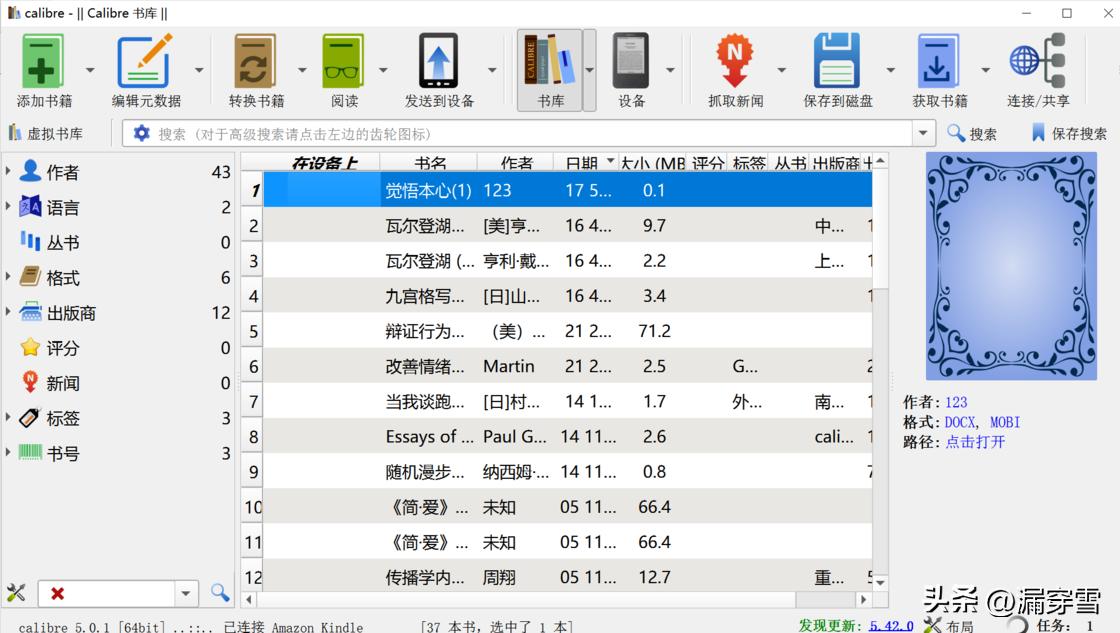1120x633 pixels.
Task: Select the 获取书籍 (Get books) icon
Action: 938,60
